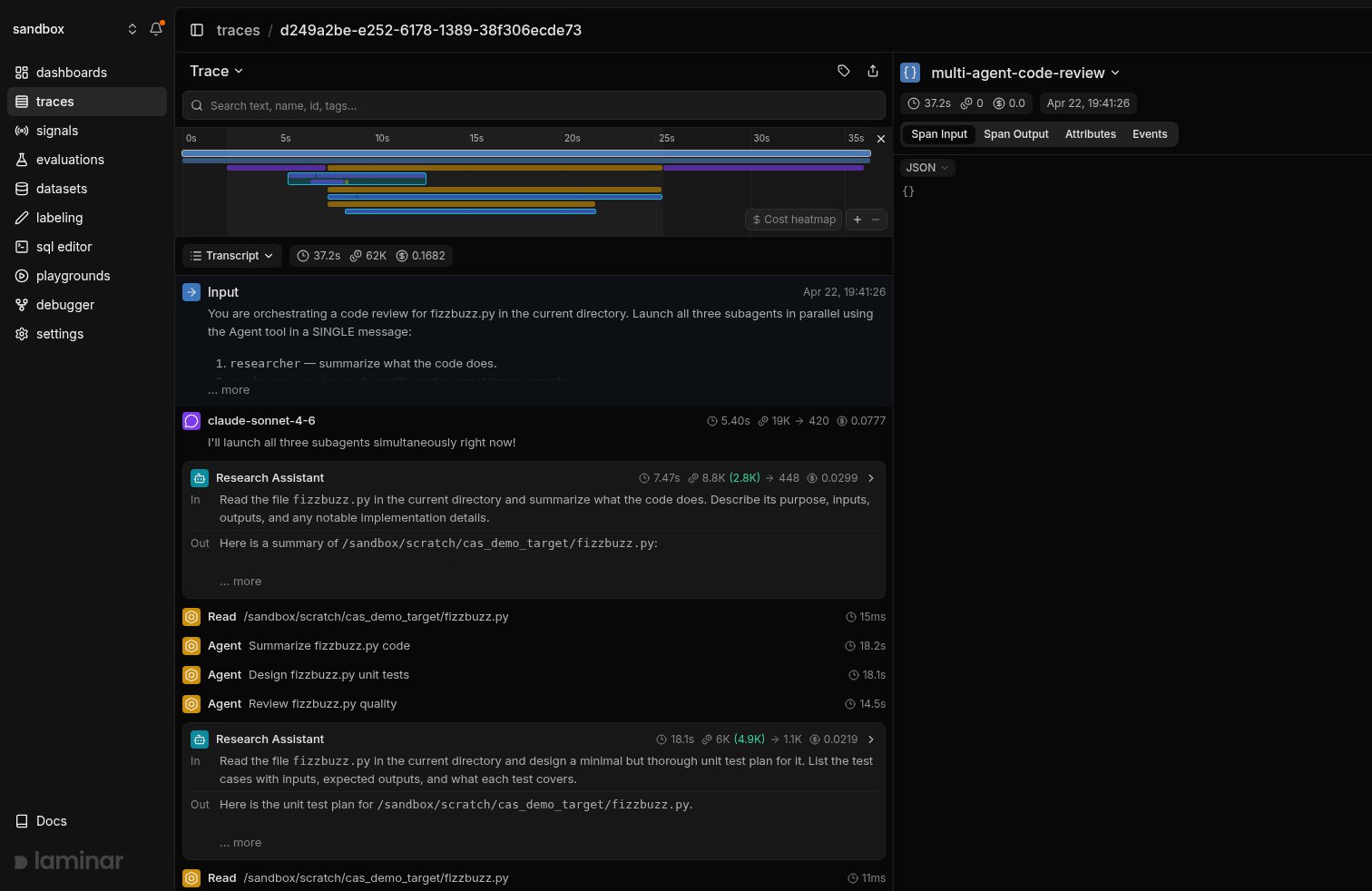
Task: Open the Transcript view dropdown
Action: 232,256
